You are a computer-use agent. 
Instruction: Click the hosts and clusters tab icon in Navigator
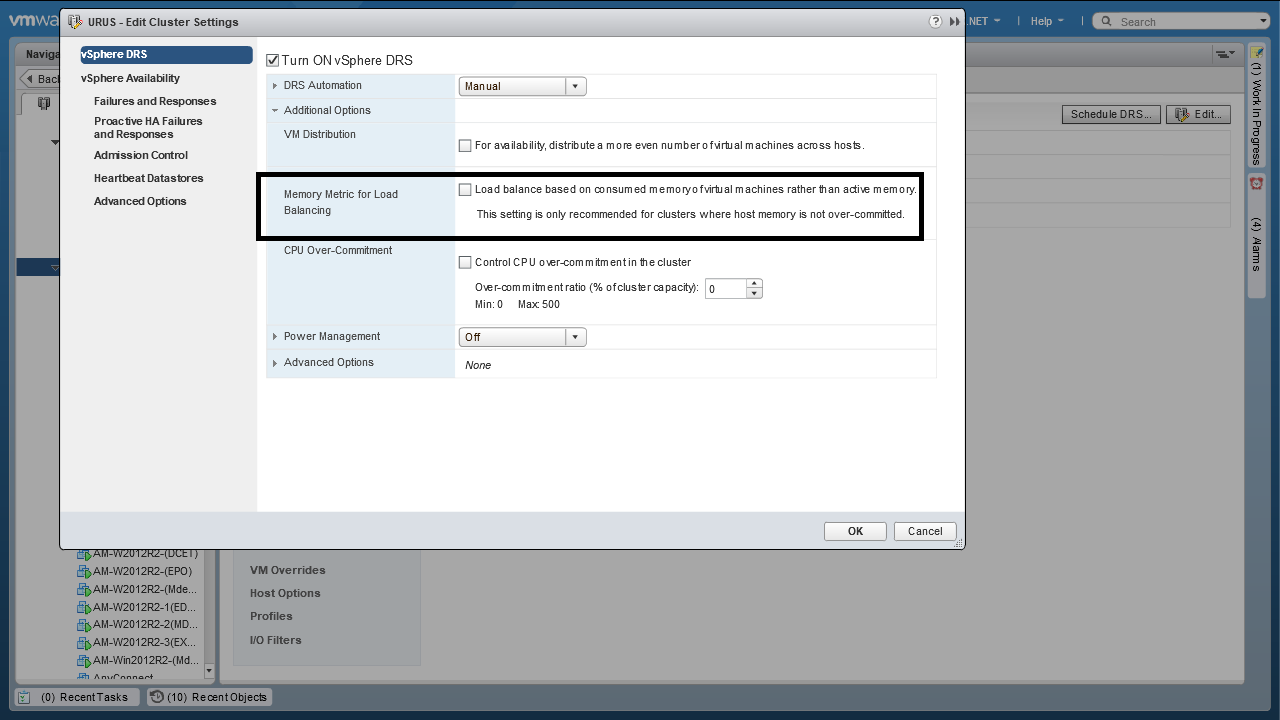(43, 103)
